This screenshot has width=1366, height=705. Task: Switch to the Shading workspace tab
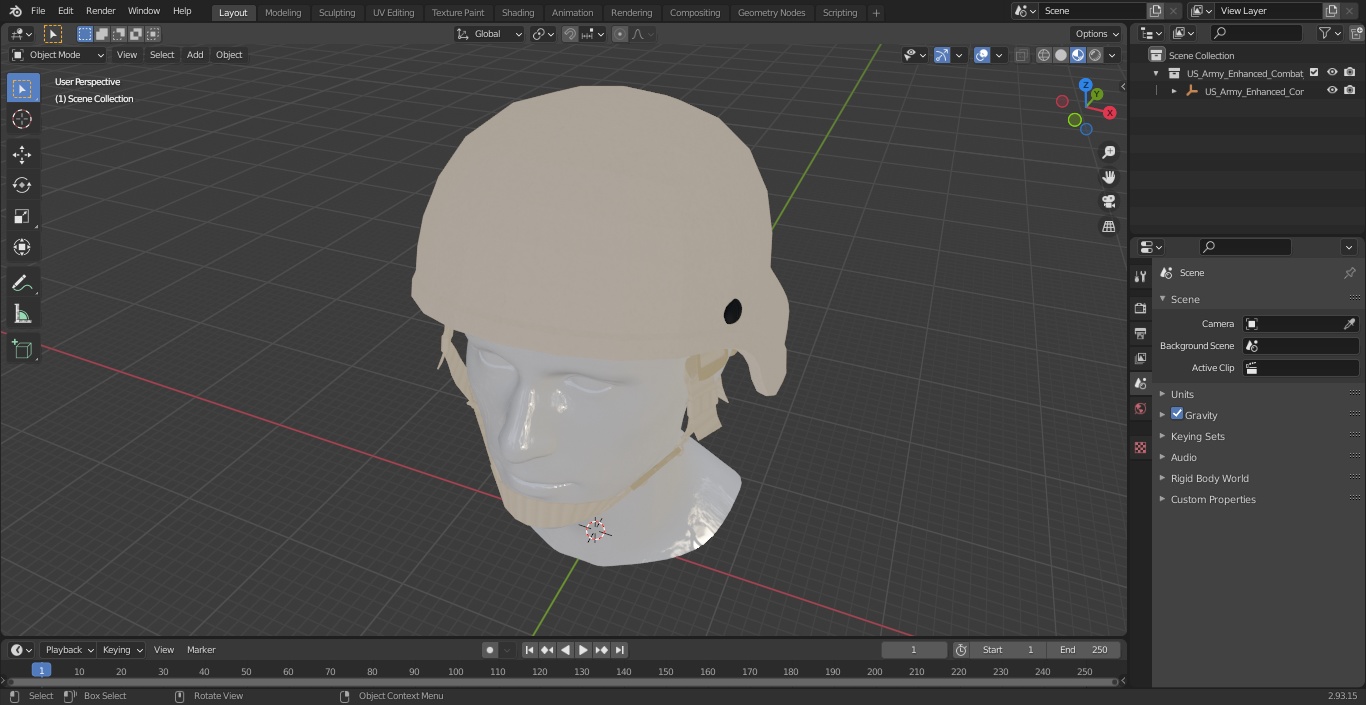(x=518, y=12)
